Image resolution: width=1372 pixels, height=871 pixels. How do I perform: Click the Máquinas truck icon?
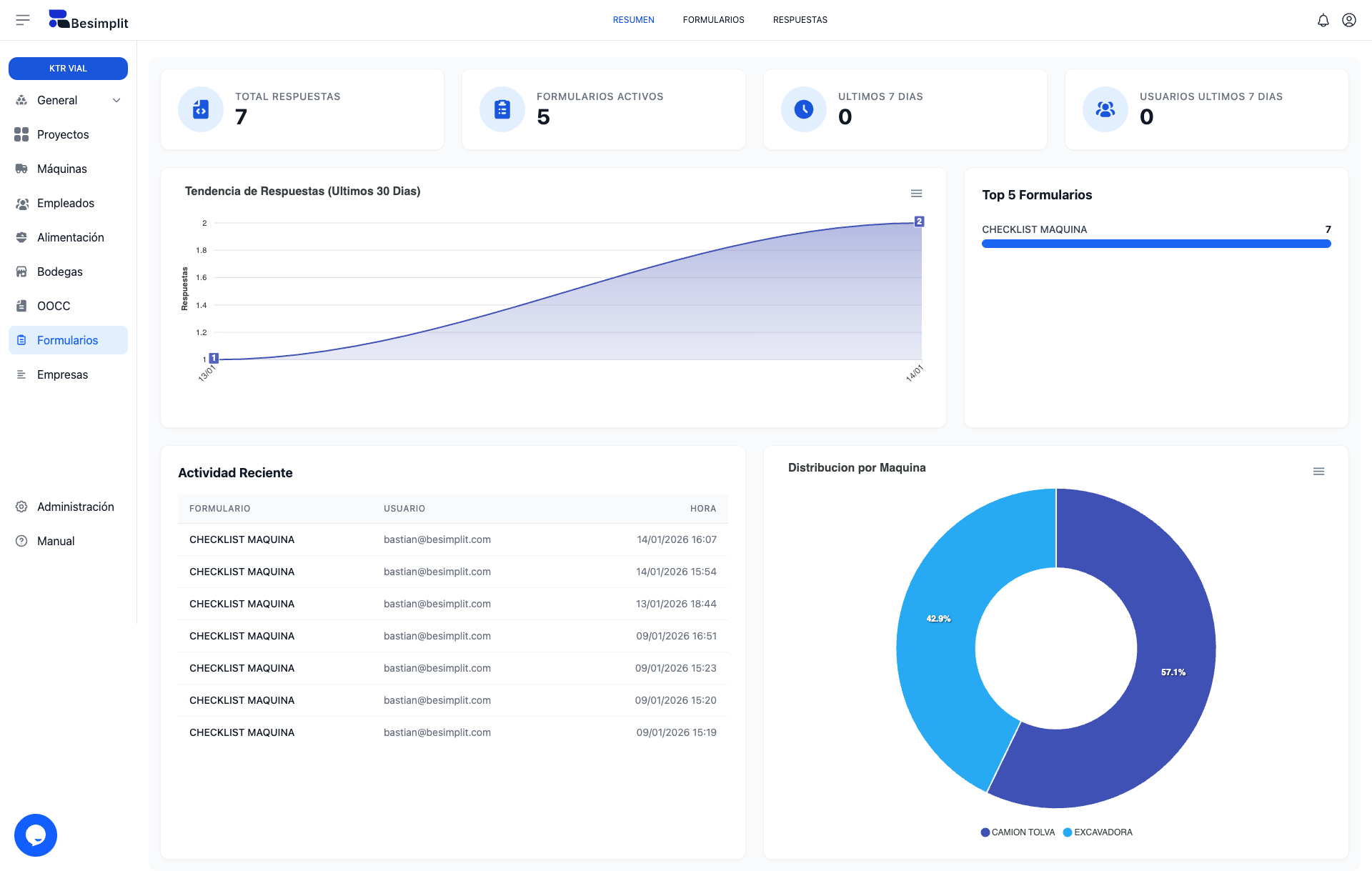pyautogui.click(x=21, y=169)
